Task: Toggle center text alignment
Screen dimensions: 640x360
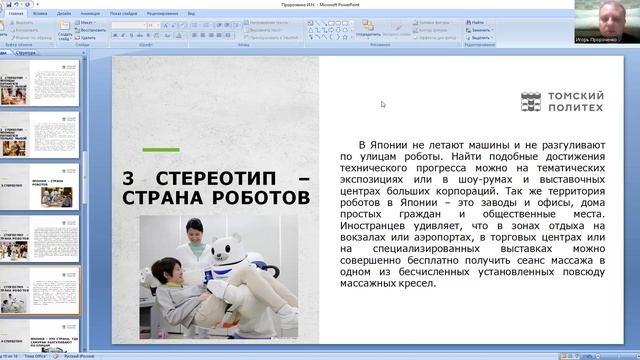Action: tap(202, 36)
